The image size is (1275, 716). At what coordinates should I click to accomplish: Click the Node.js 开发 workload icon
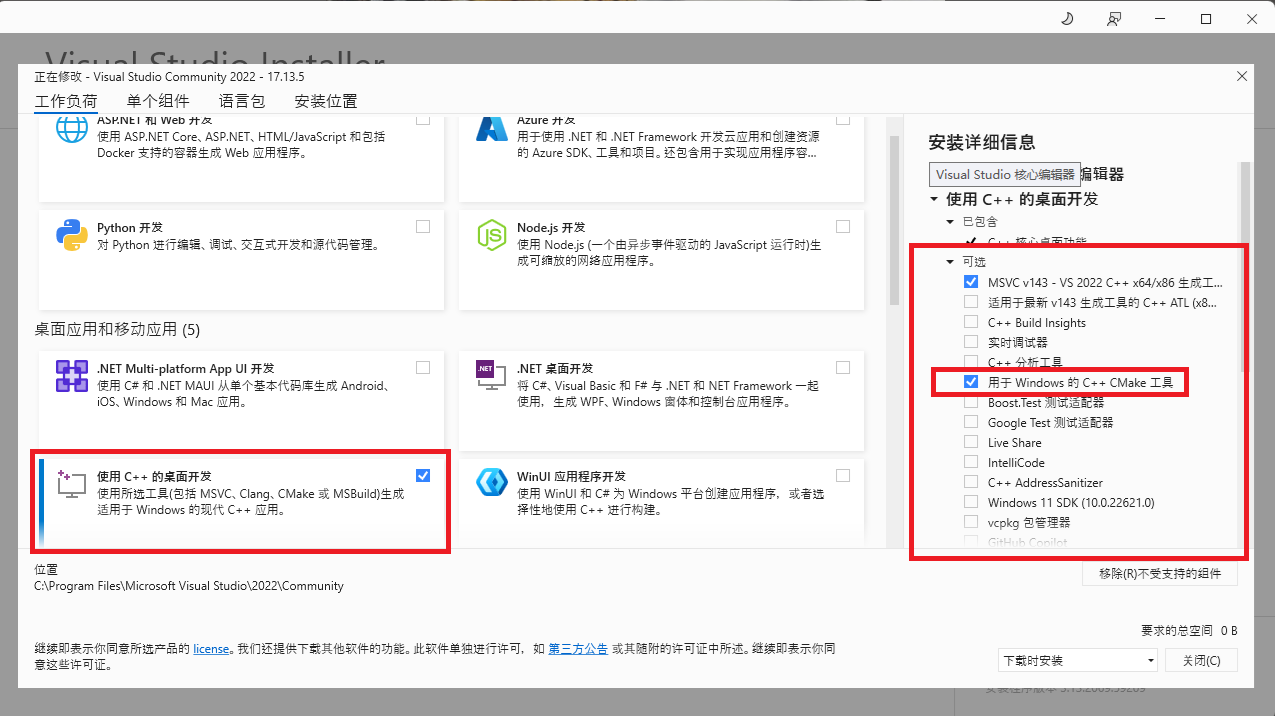(x=492, y=237)
